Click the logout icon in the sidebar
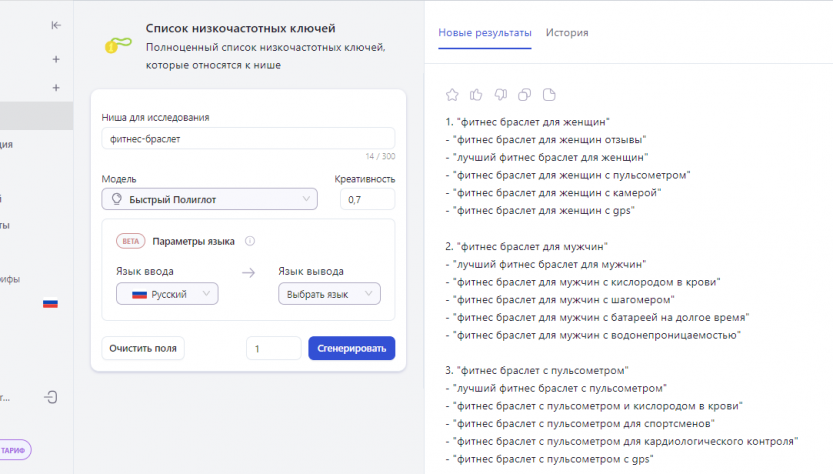 pos(52,397)
